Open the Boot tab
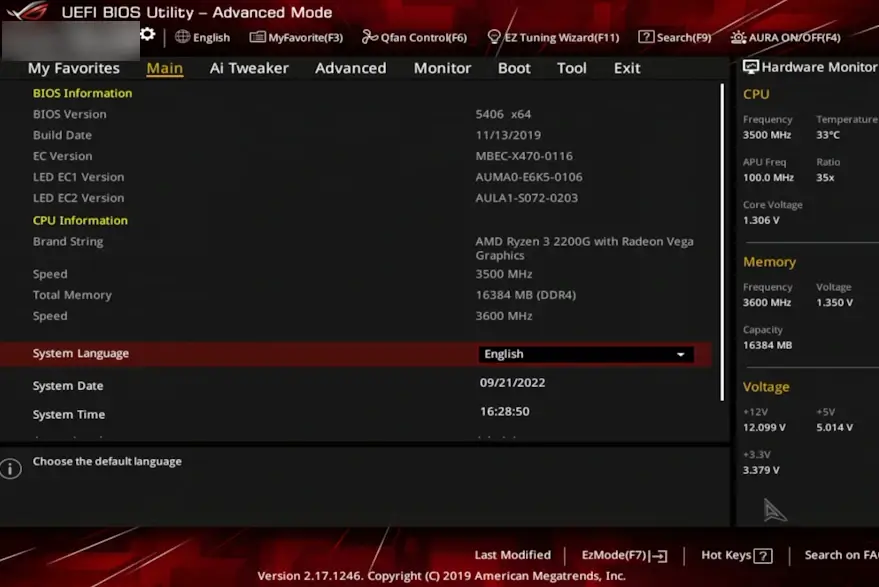879x587 pixels. click(x=514, y=68)
